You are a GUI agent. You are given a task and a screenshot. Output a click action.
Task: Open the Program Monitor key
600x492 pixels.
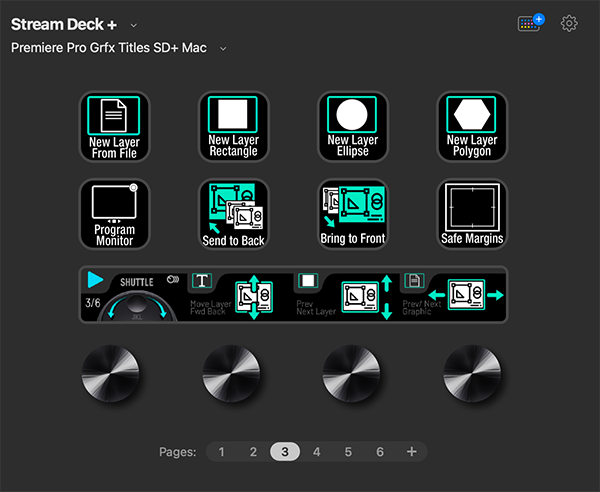(x=114, y=214)
